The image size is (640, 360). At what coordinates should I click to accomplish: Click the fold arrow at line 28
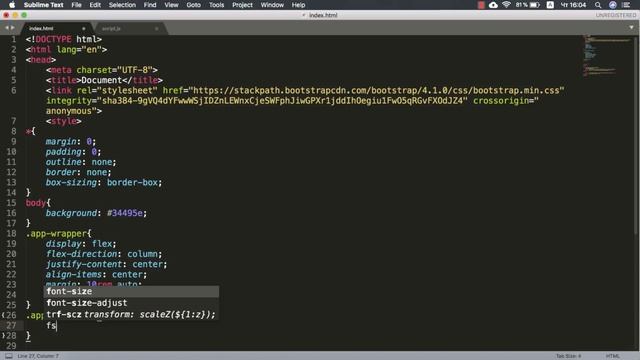(3, 336)
